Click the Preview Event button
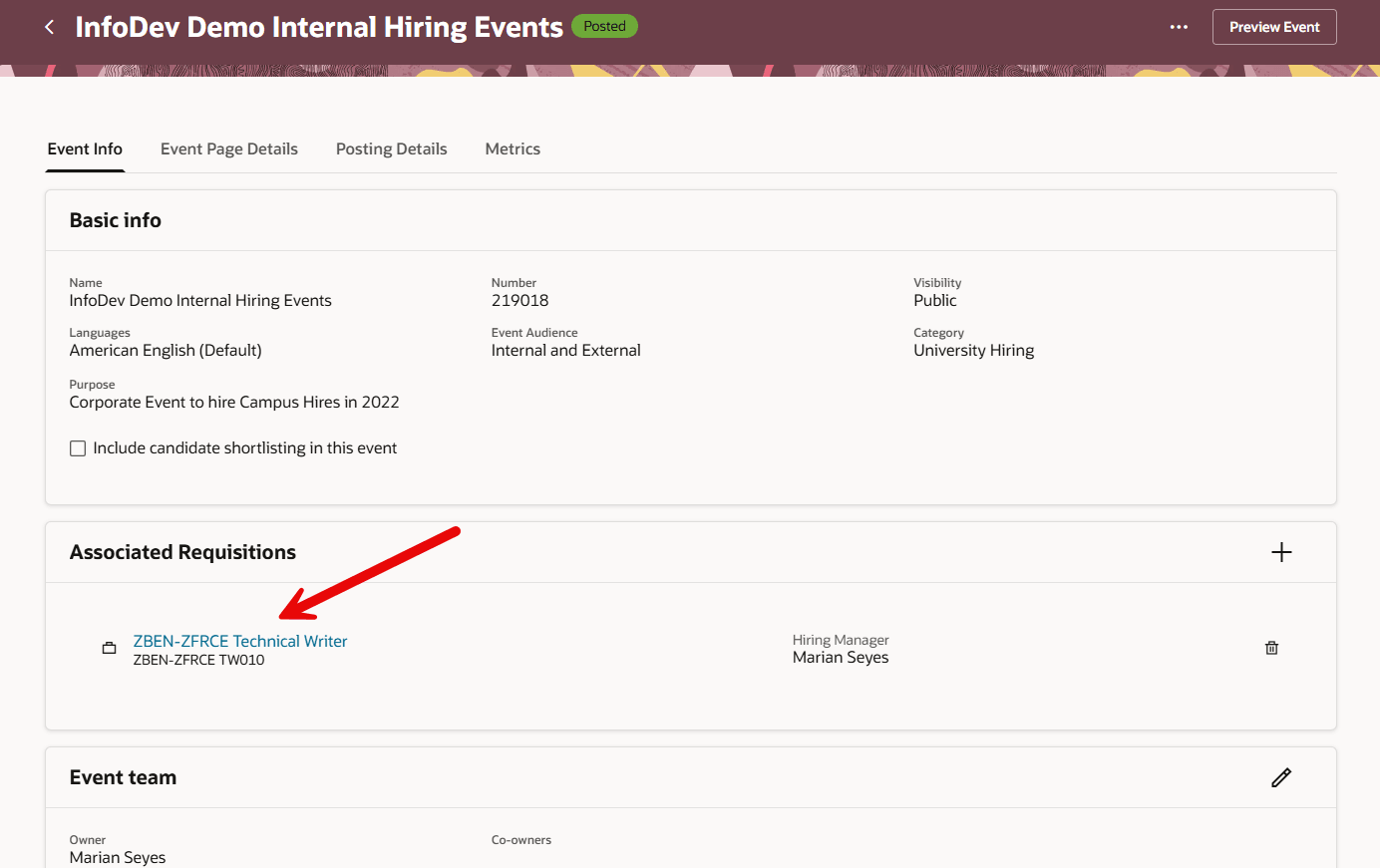The image size is (1380, 868). (x=1274, y=27)
